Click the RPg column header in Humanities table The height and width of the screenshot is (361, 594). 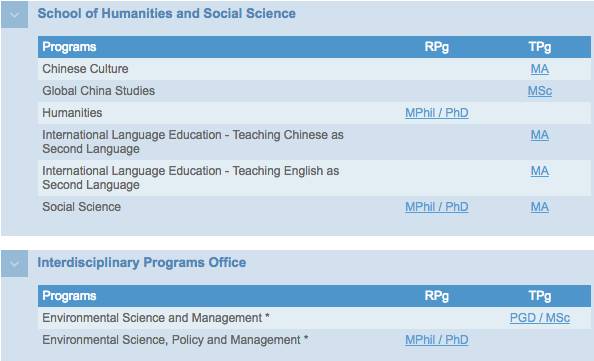437,47
